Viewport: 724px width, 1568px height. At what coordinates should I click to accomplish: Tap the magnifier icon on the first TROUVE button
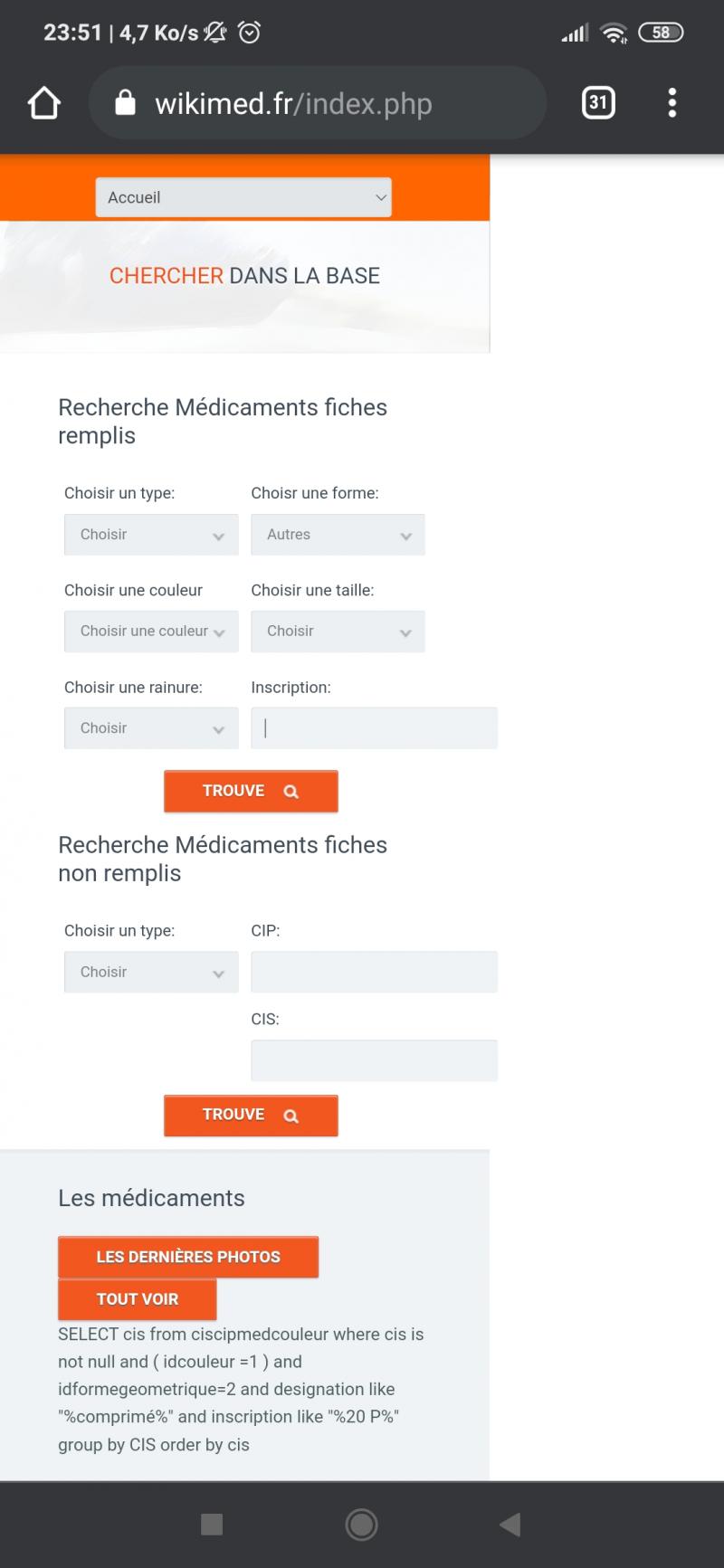[291, 791]
